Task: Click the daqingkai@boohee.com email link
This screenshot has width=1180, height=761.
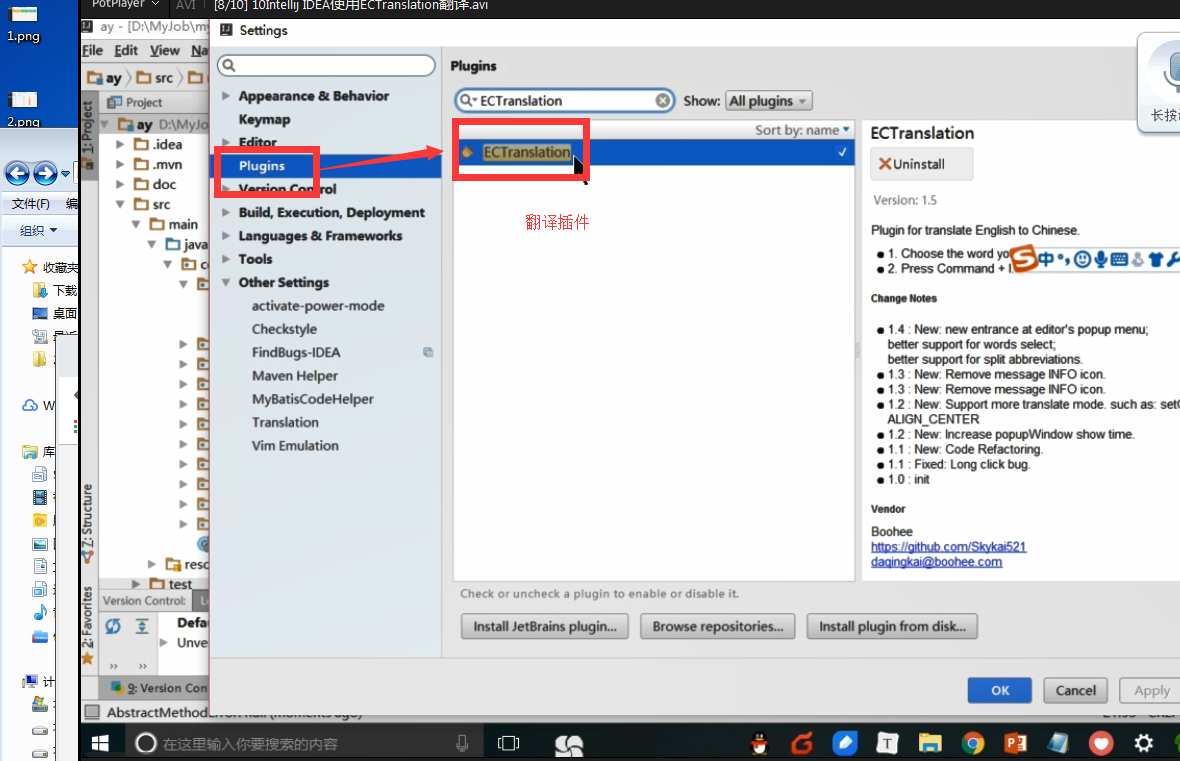Action: [936, 562]
